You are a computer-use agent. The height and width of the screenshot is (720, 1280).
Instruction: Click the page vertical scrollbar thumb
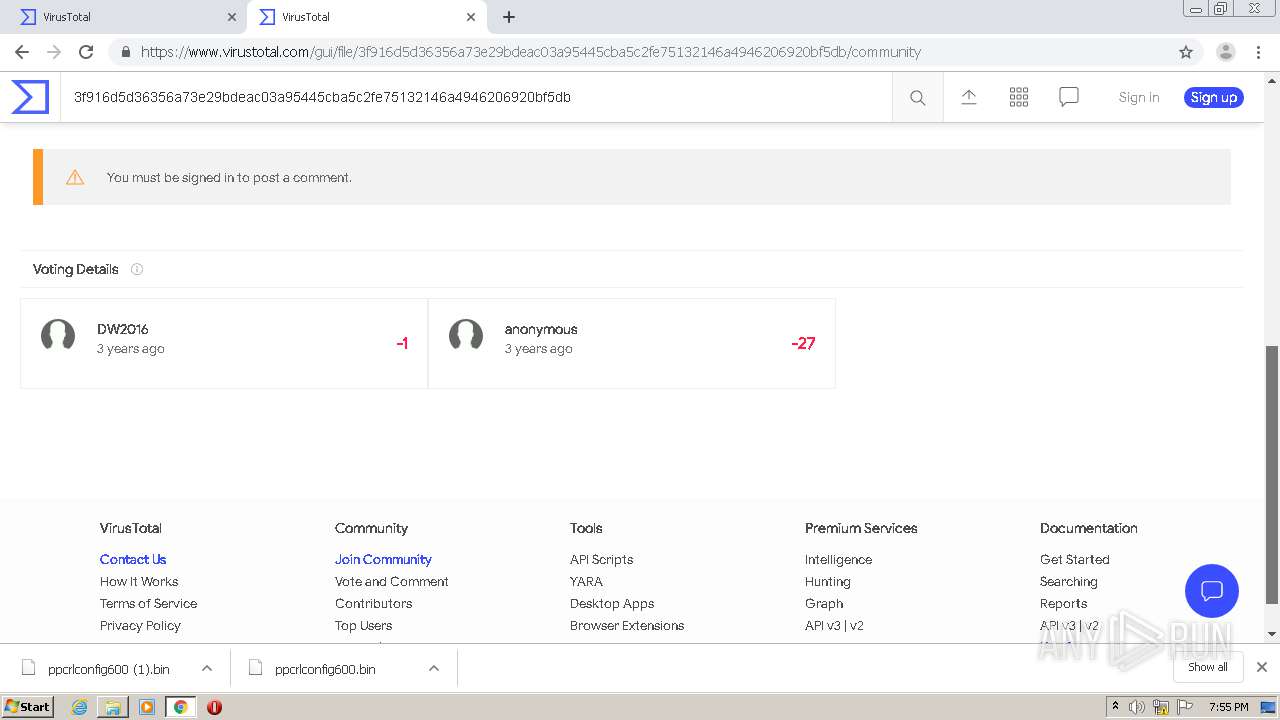click(x=1272, y=475)
